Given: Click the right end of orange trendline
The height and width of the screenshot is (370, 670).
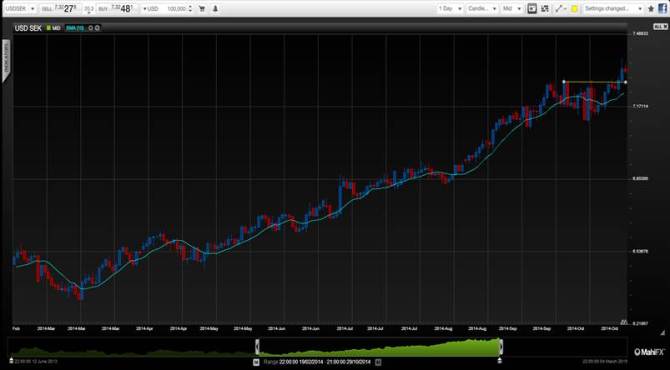Looking at the screenshot, I should tap(626, 82).
